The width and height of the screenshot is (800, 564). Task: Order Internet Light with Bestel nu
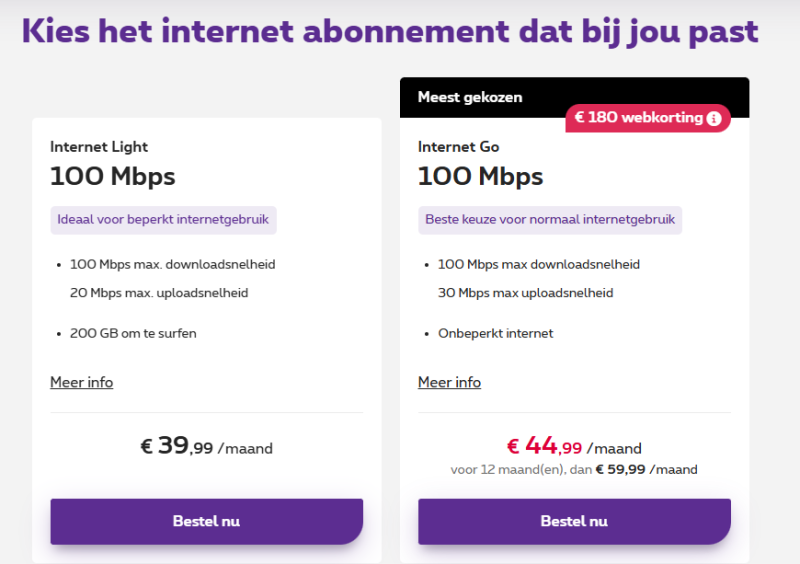pyautogui.click(x=206, y=521)
